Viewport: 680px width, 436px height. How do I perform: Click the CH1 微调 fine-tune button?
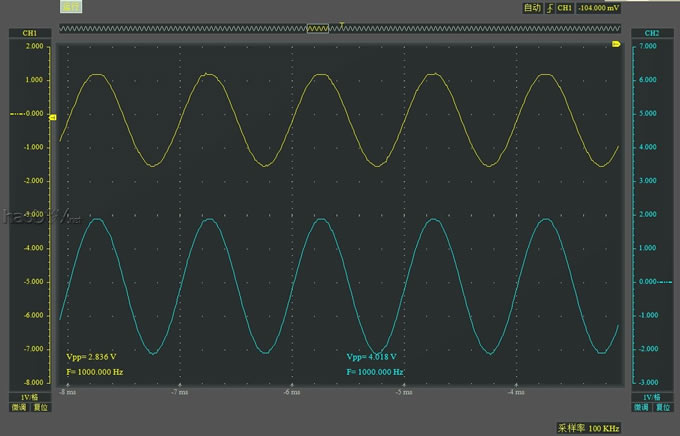pyautogui.click(x=18, y=407)
